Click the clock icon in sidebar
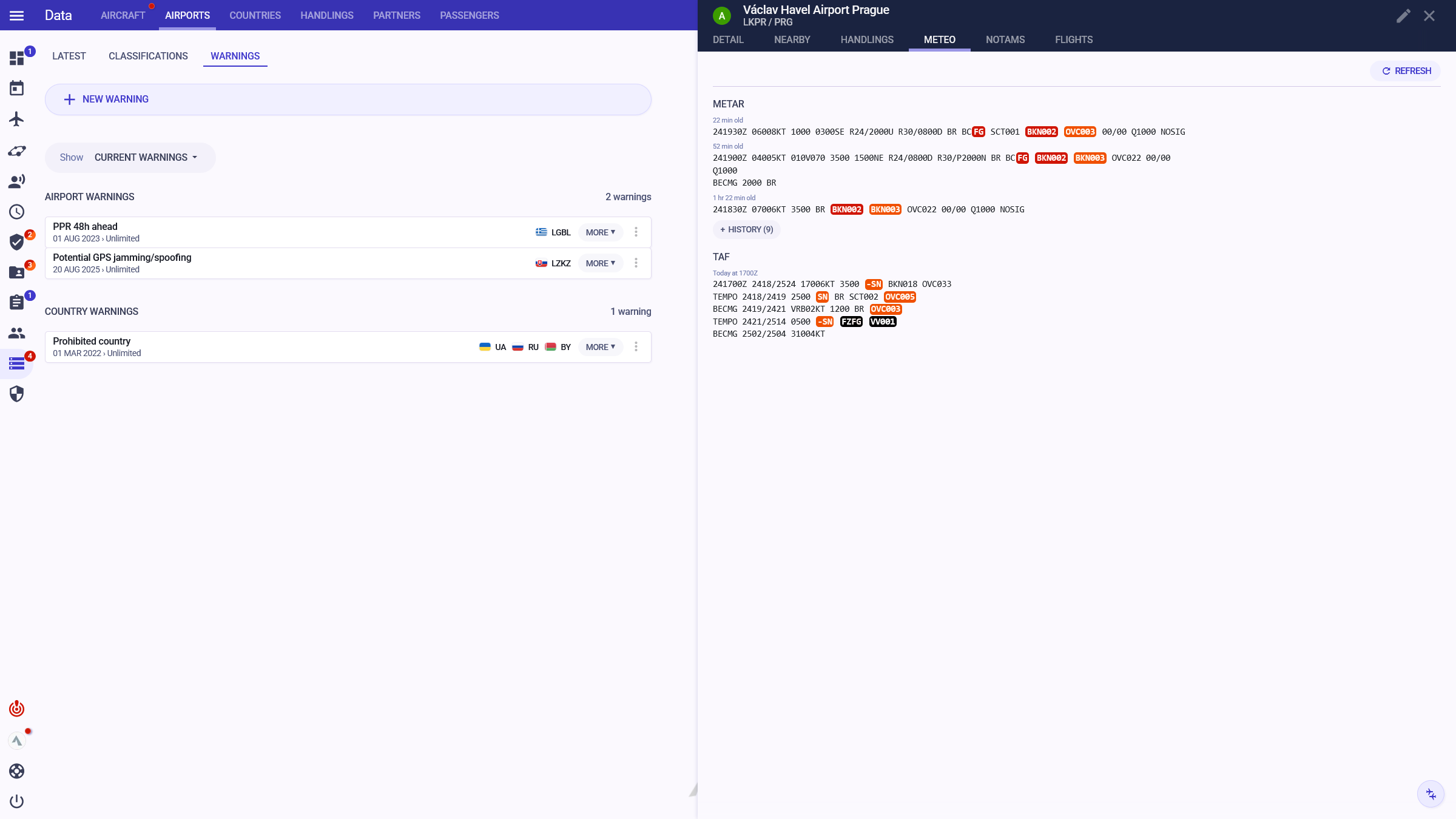The width and height of the screenshot is (1456, 819). point(17,212)
